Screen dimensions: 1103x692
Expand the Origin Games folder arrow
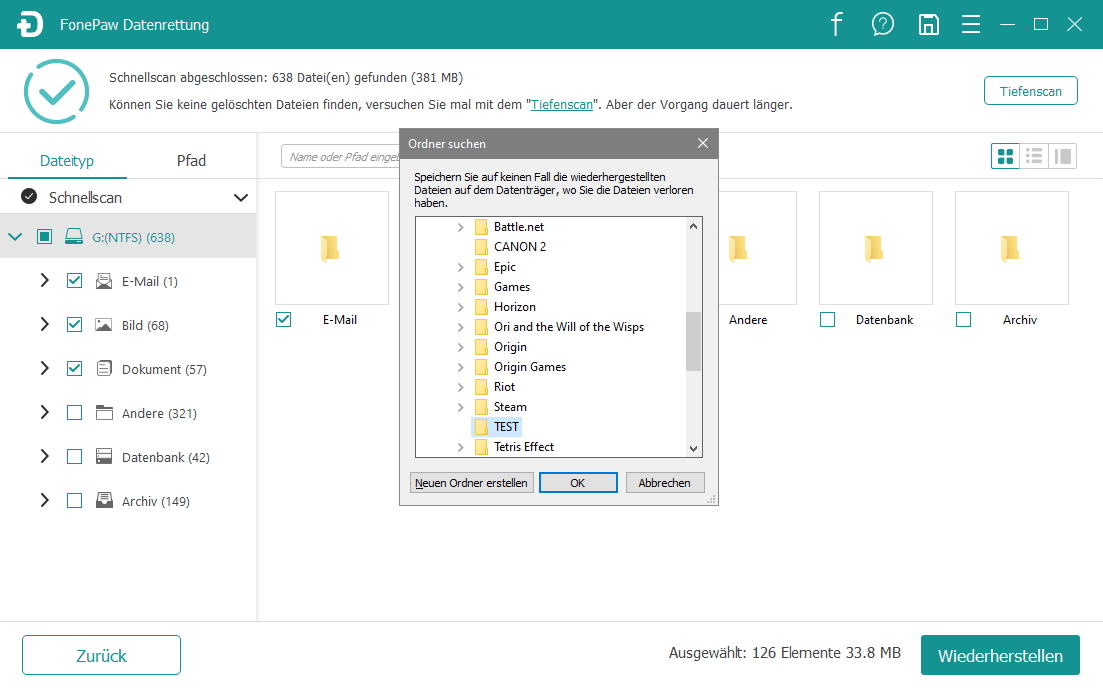(461, 367)
